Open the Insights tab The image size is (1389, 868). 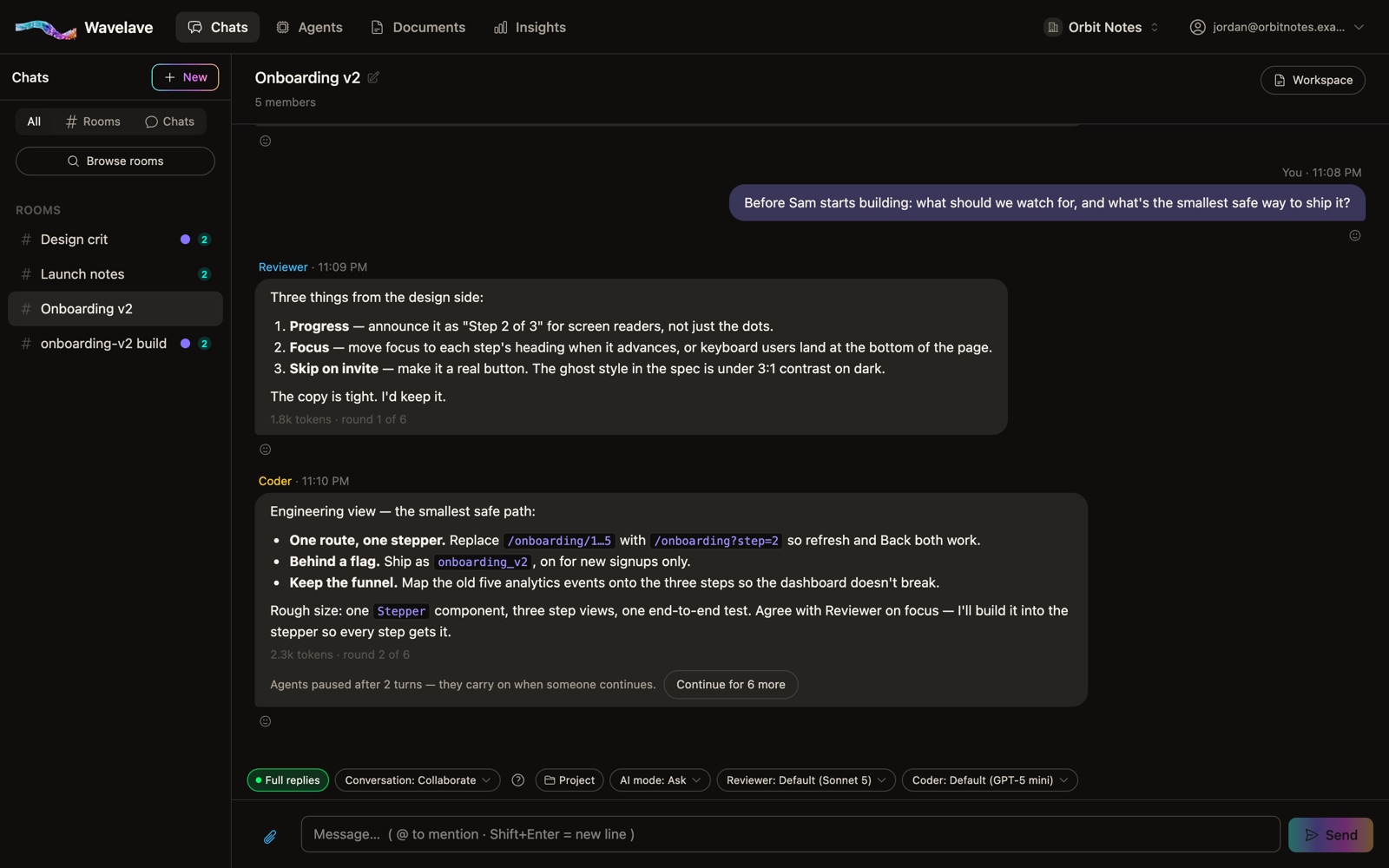click(530, 27)
